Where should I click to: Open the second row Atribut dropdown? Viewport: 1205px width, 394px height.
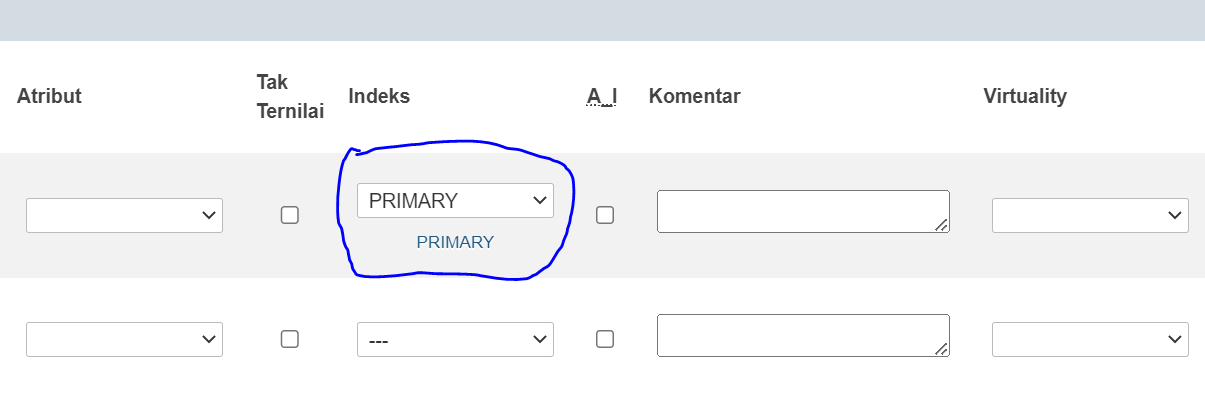click(x=124, y=339)
